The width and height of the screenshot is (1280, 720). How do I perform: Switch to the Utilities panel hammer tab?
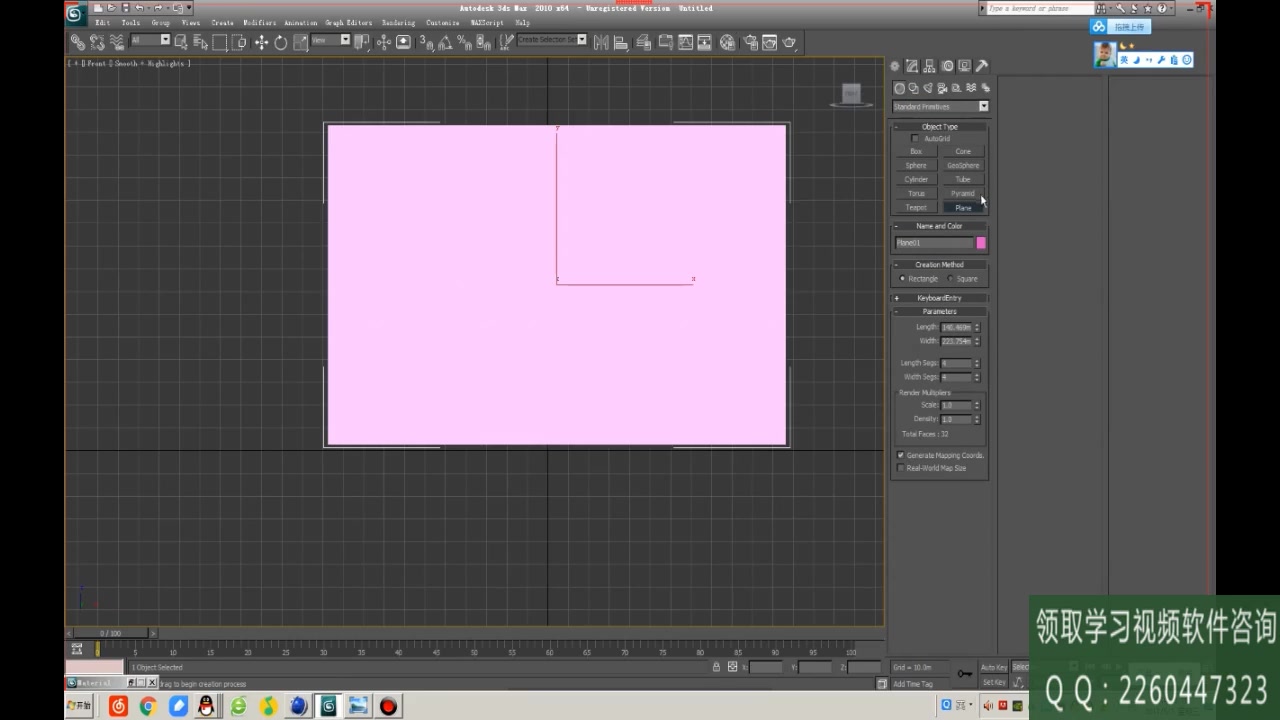coord(982,66)
